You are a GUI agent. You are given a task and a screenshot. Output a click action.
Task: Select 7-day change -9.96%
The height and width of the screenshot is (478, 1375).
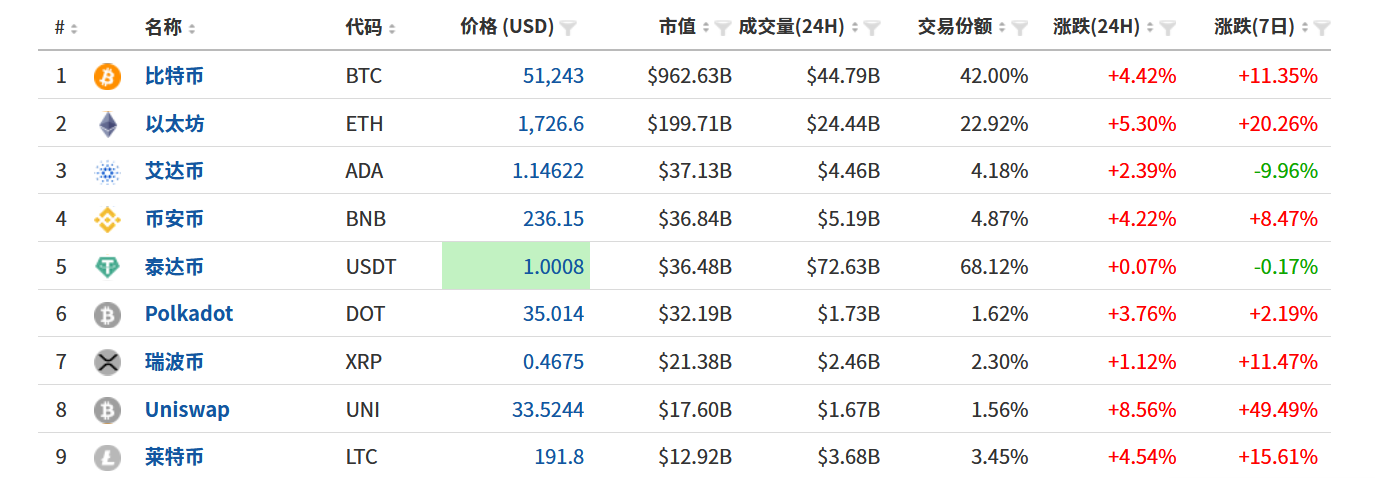pos(1286,171)
